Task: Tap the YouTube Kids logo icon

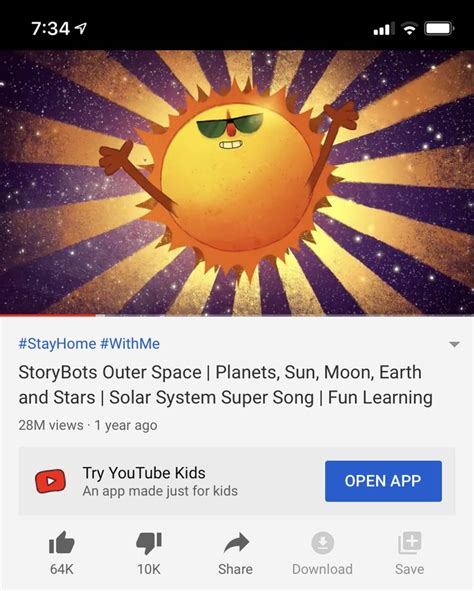Action: [x=50, y=481]
